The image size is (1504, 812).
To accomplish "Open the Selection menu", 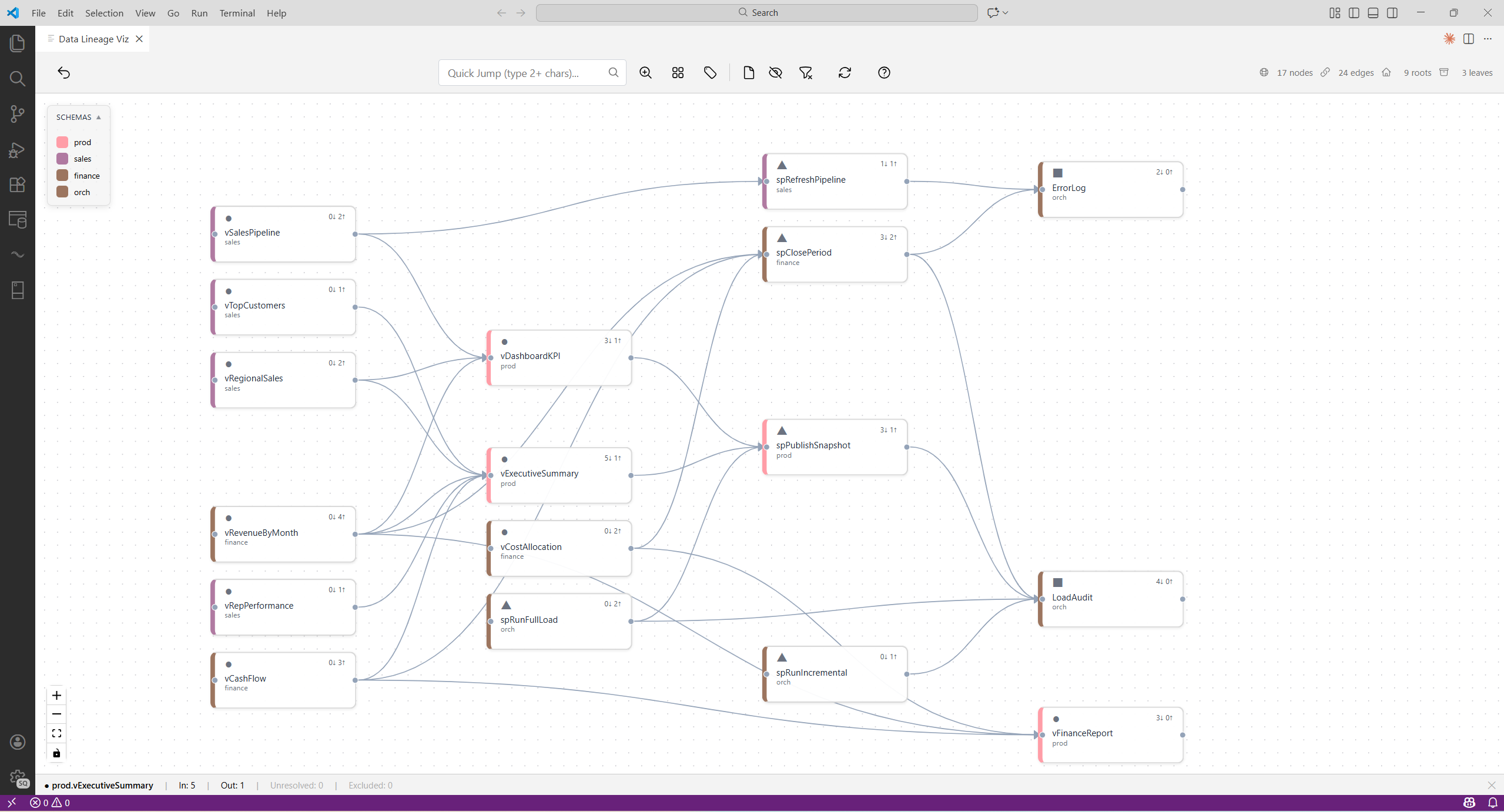I will [x=104, y=13].
